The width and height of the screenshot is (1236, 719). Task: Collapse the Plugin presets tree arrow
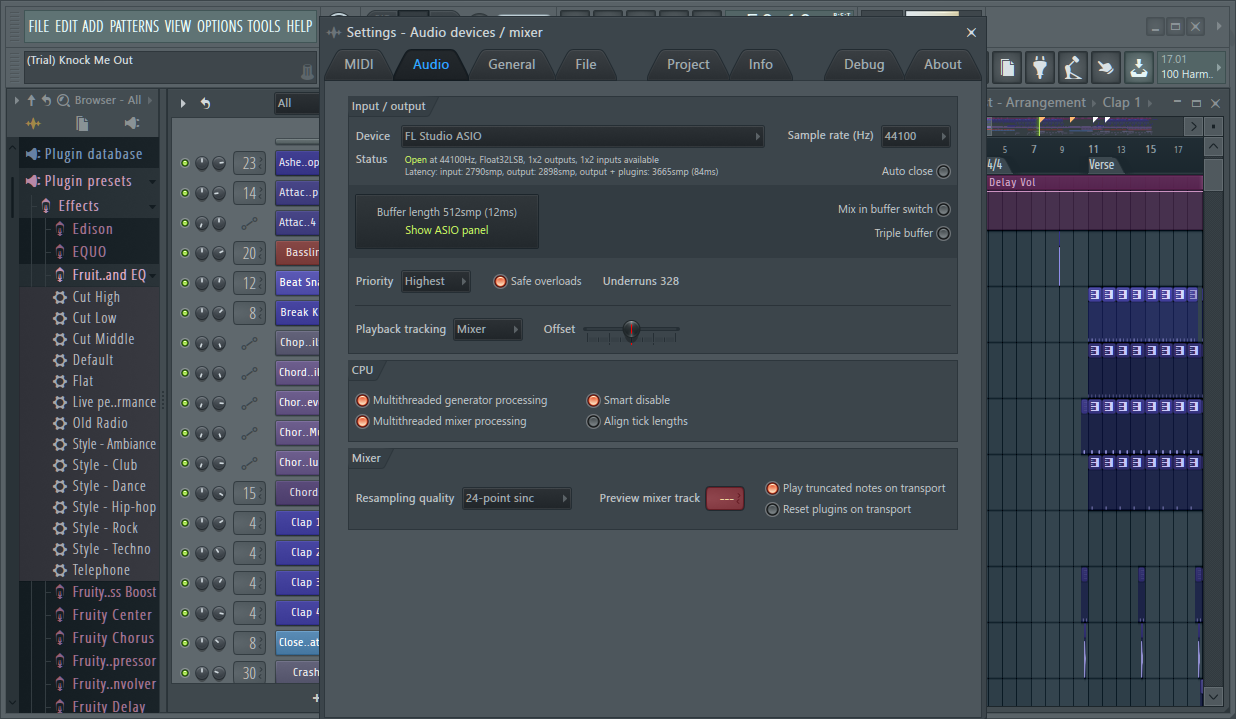click(152, 182)
